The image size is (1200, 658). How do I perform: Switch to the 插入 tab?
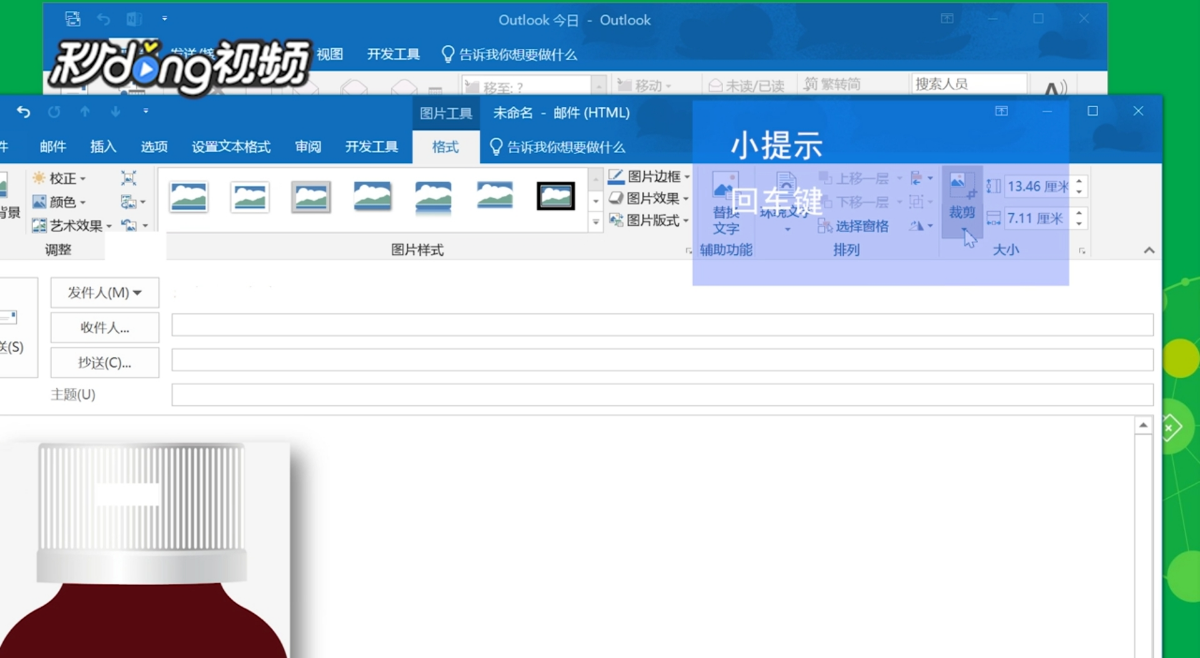103,147
